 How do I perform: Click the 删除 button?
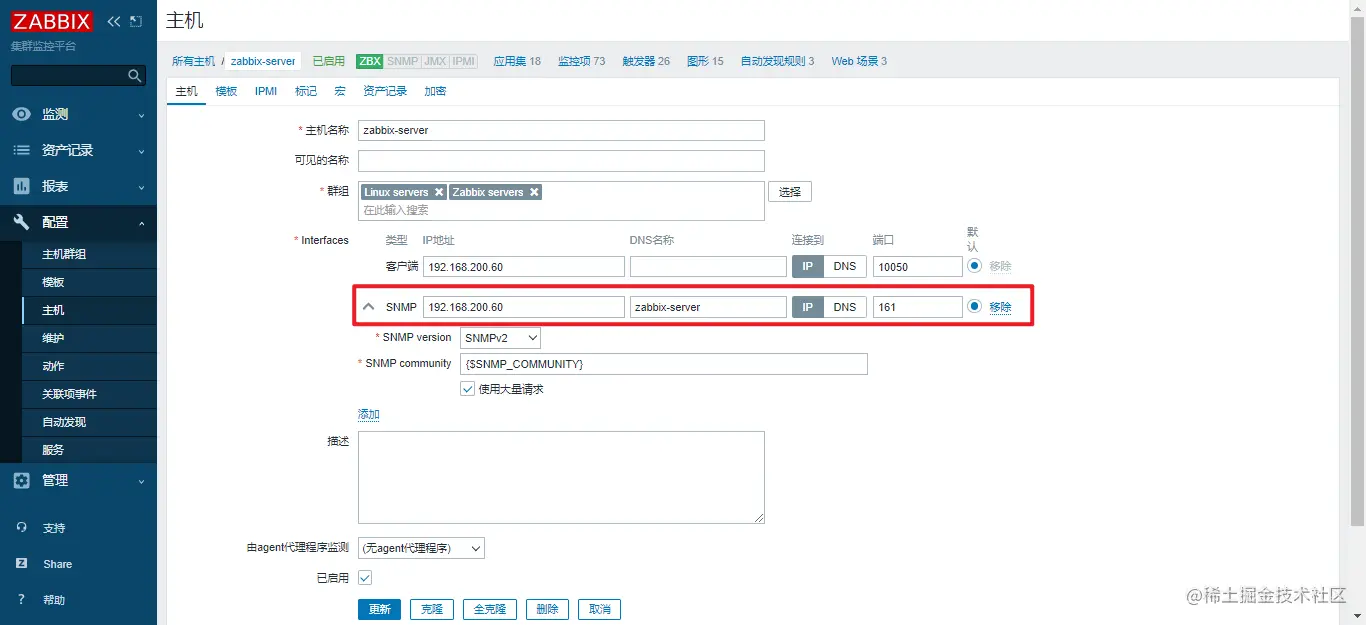[x=548, y=609]
